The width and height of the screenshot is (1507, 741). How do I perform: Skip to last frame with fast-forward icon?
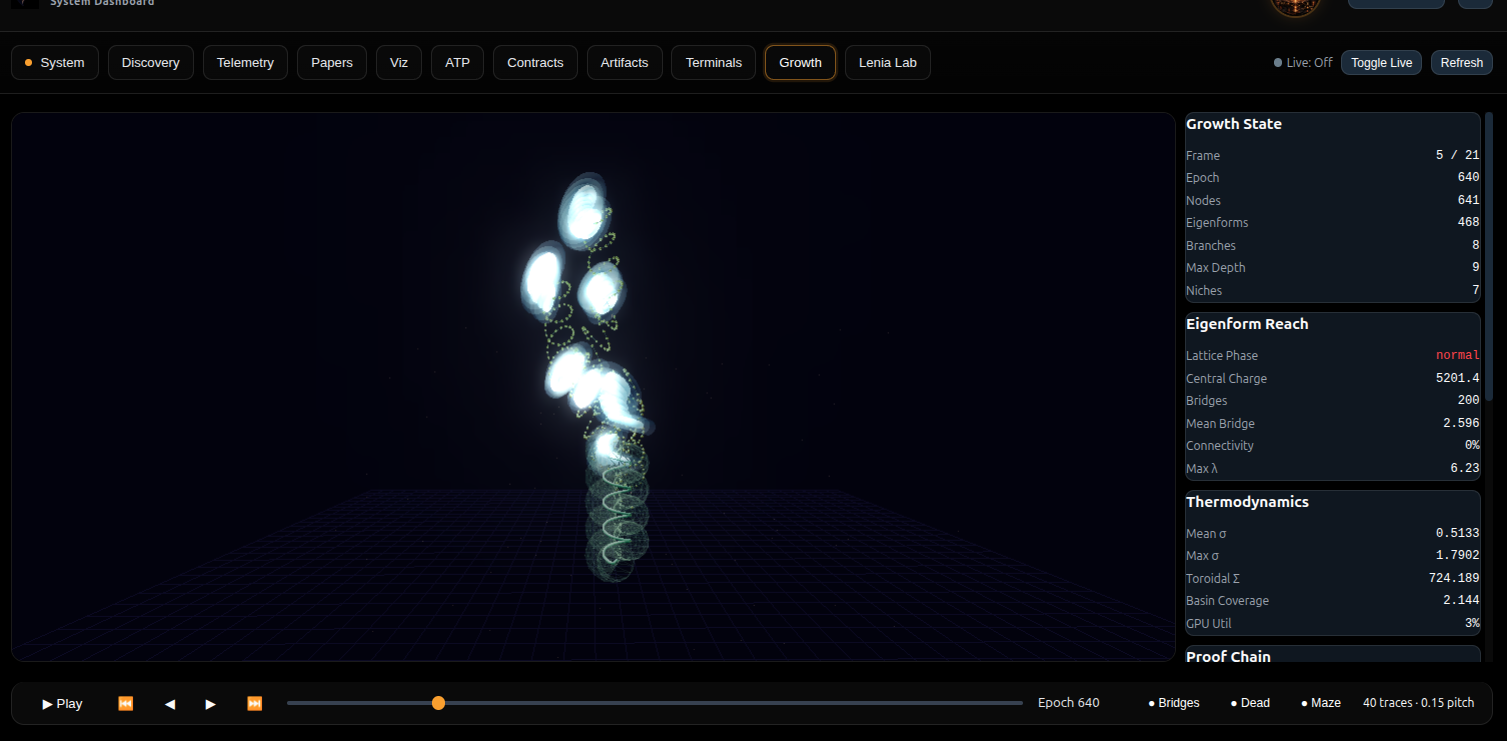pos(255,703)
